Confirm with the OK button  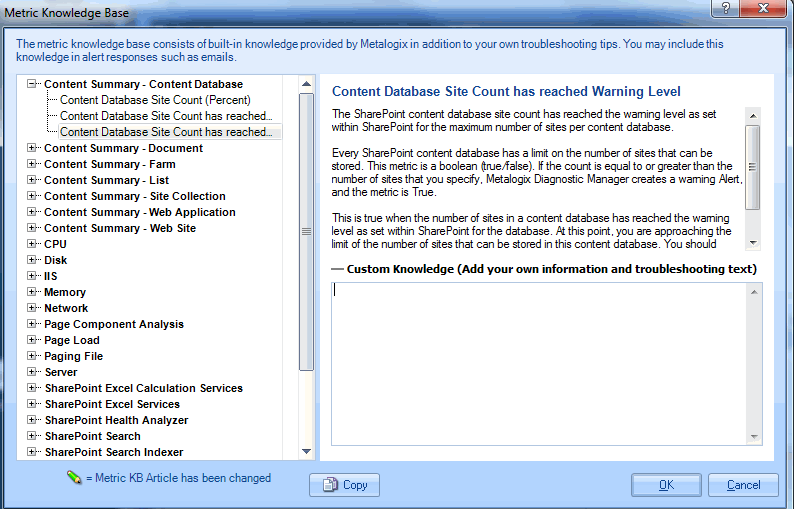point(666,485)
